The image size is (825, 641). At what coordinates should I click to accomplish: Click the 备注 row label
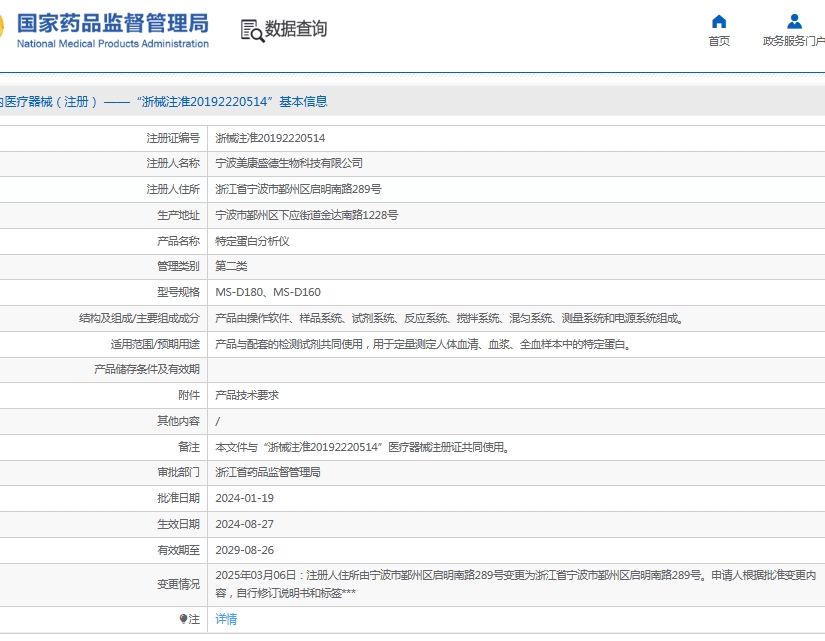click(189, 447)
